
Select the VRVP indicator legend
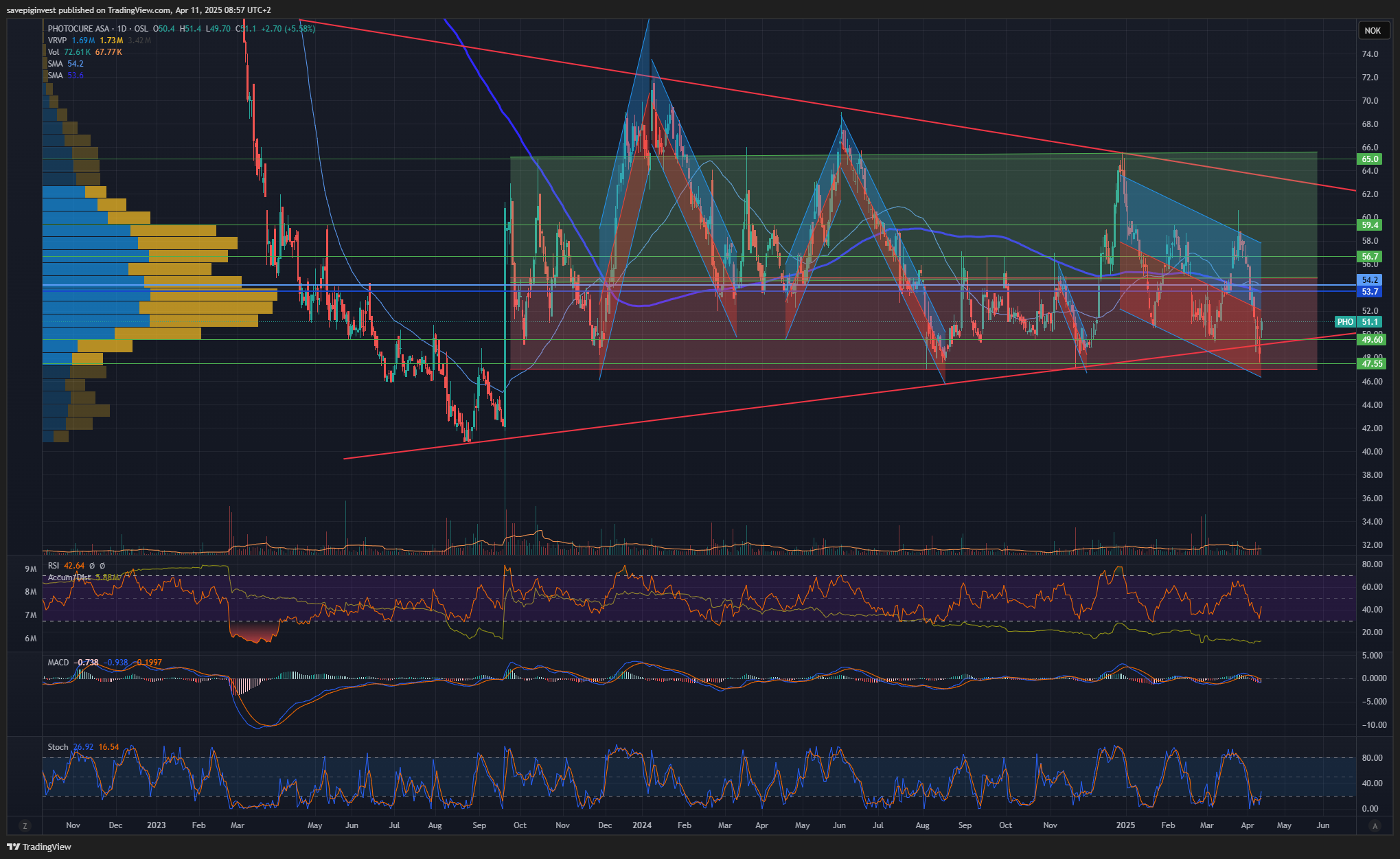(x=57, y=41)
